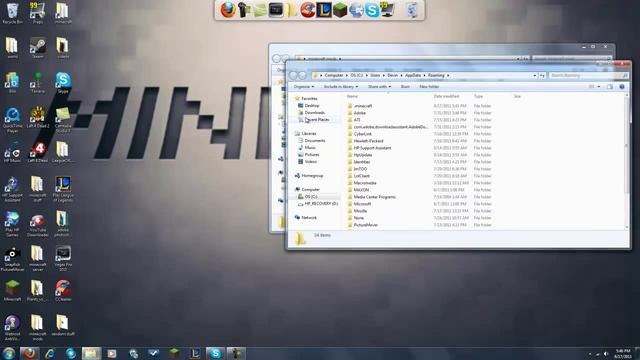Open minecraft server desktop folder
The height and width of the screenshot is (360, 640).
[38, 259]
